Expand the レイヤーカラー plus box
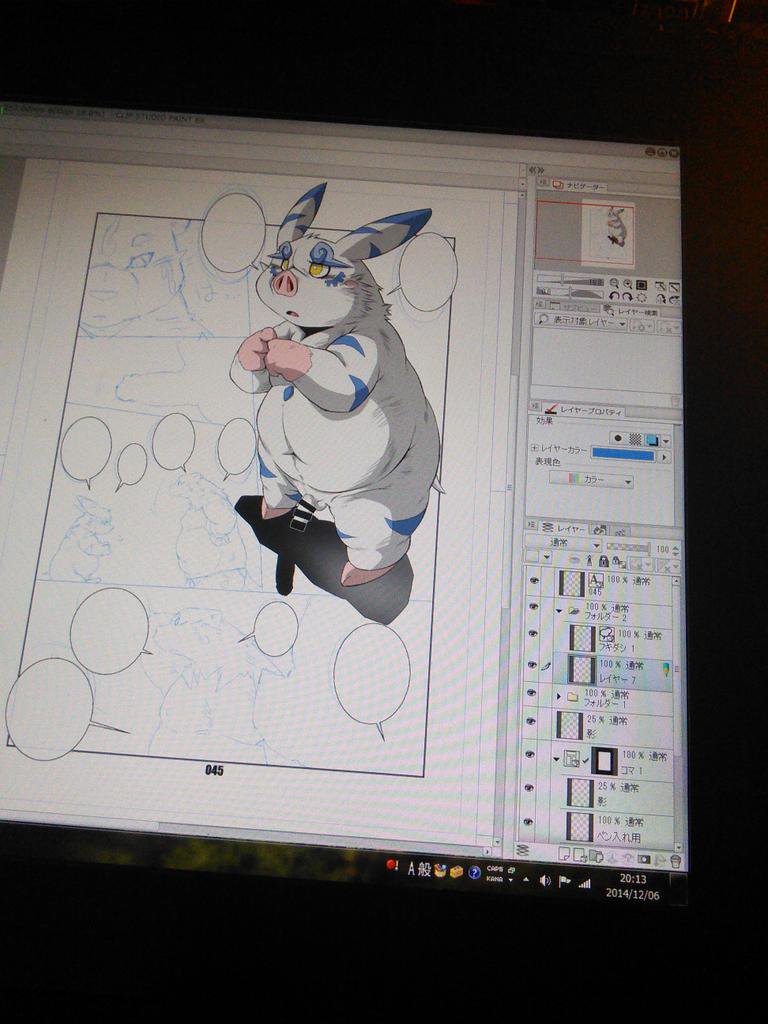The width and height of the screenshot is (768, 1024). 534,449
